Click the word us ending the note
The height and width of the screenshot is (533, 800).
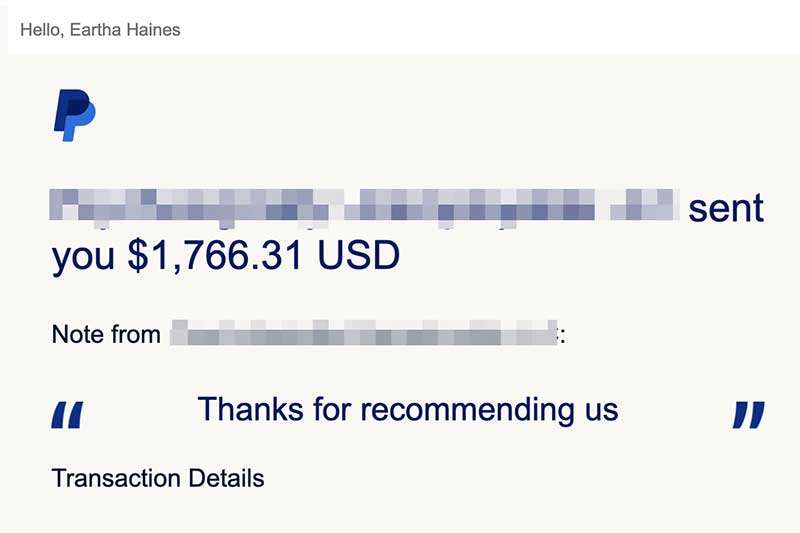[x=602, y=412]
